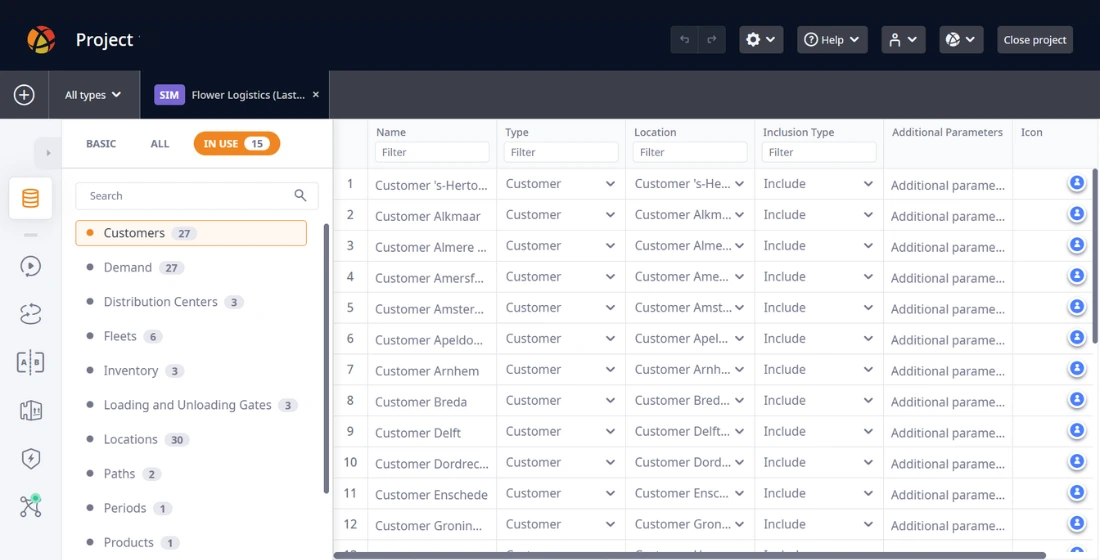Open the risk analysis shield icon
1100x560 pixels.
click(30, 459)
